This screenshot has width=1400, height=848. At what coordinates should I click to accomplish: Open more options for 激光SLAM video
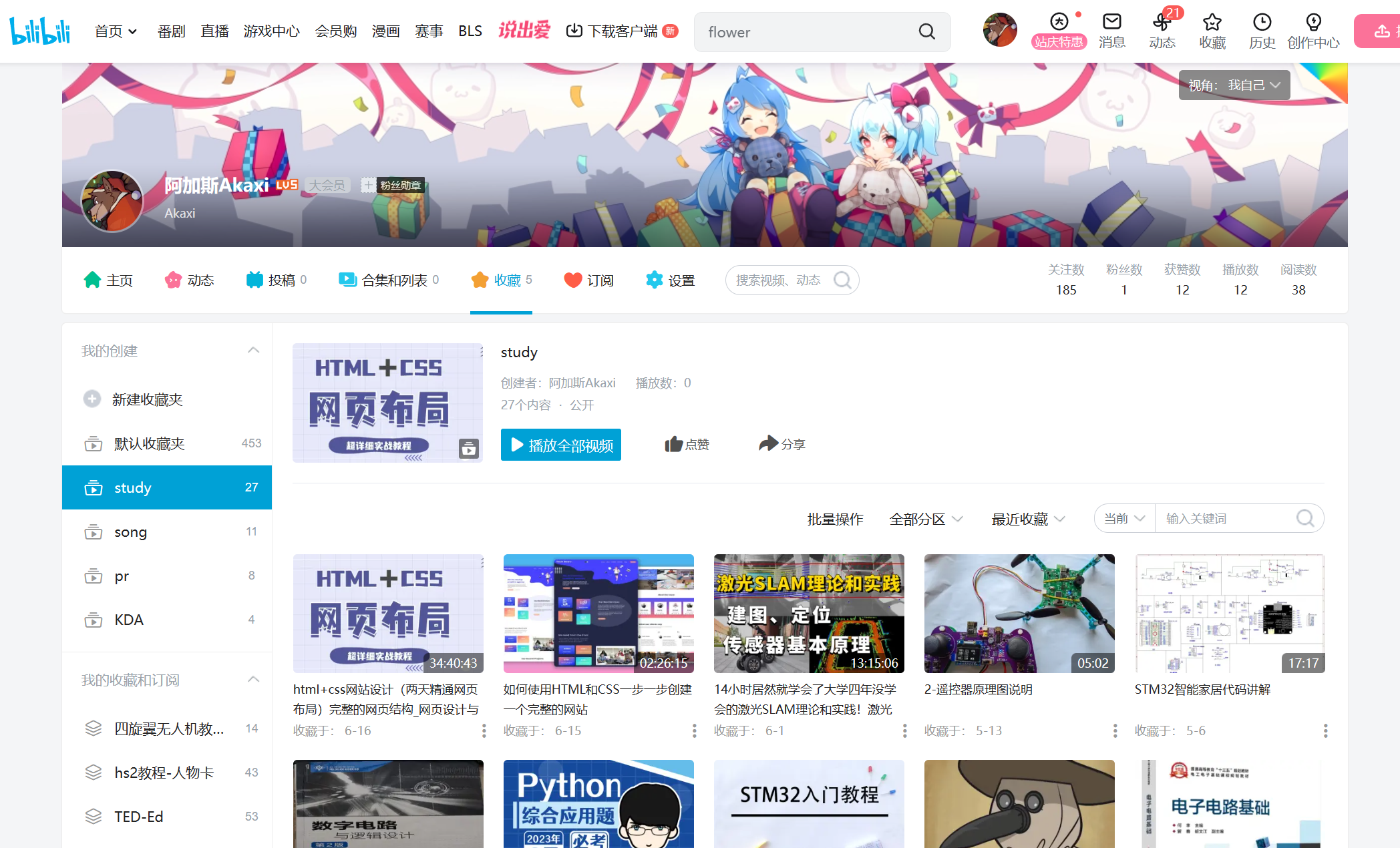tap(905, 730)
